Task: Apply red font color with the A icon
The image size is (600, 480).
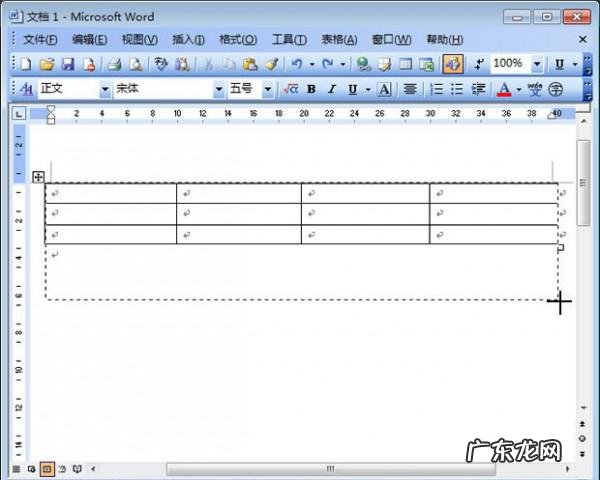Action: point(504,89)
